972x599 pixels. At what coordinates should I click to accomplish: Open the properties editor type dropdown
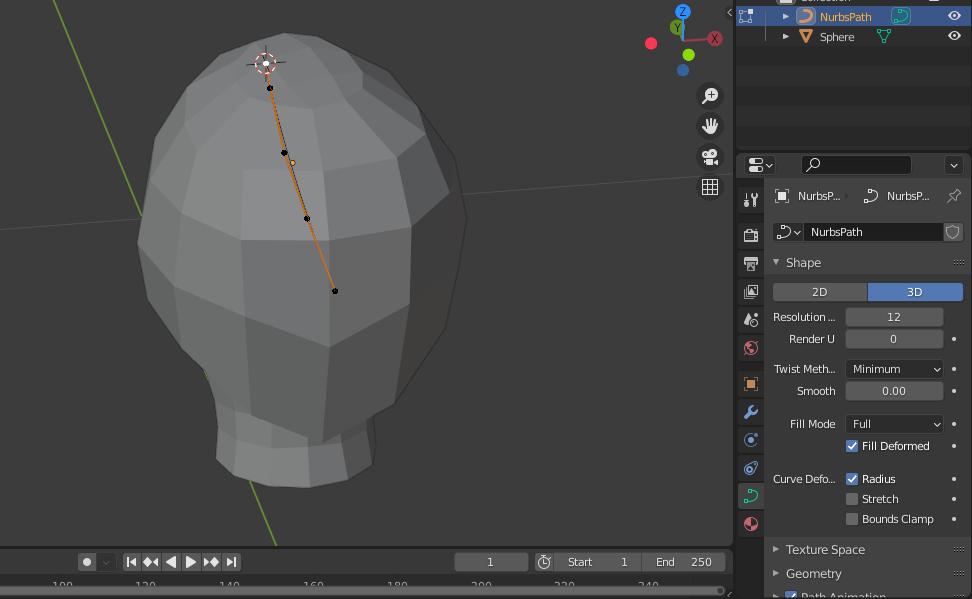pyautogui.click(x=759, y=166)
